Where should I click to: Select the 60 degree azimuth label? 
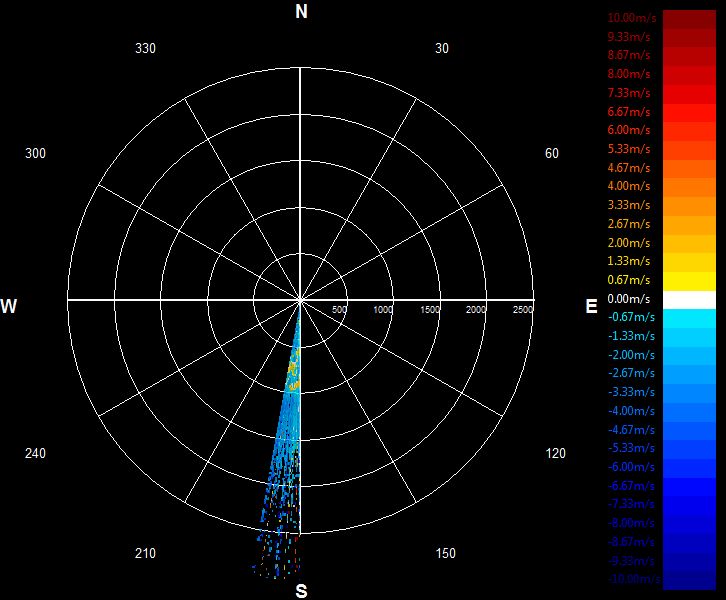click(x=551, y=153)
